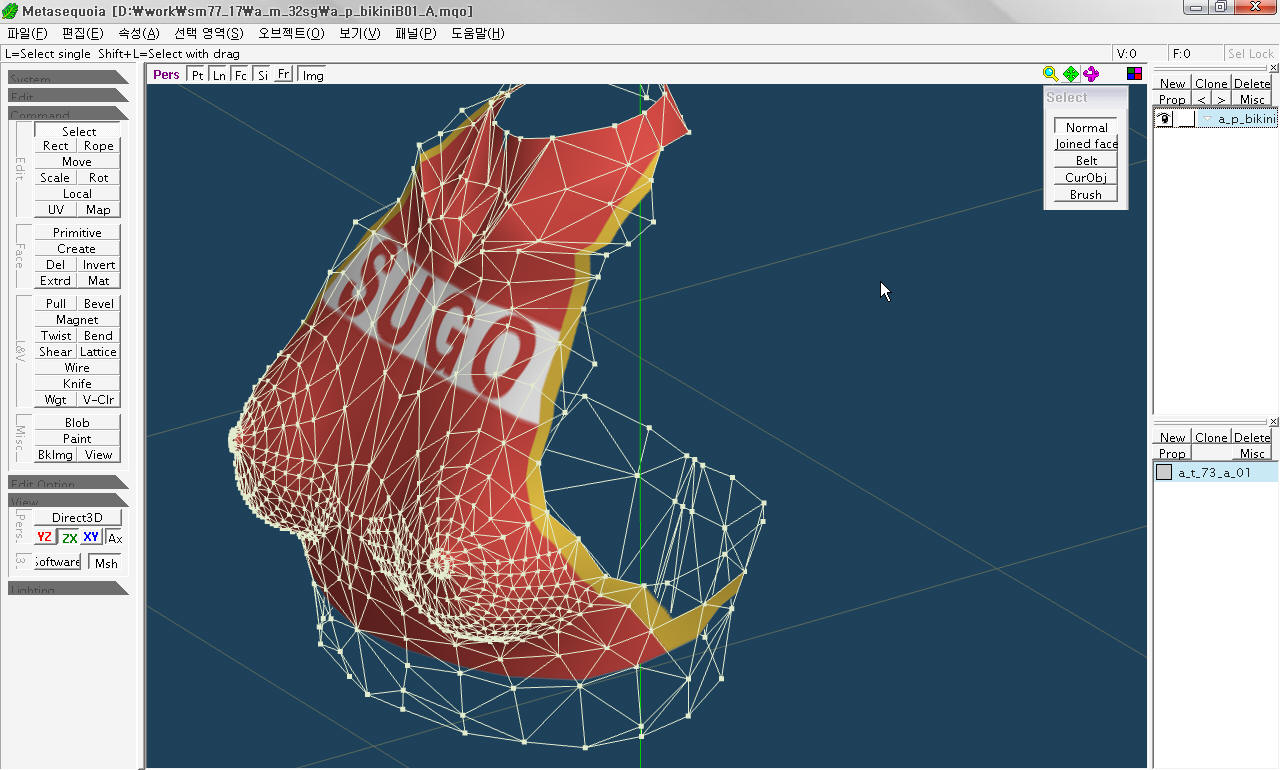Enable ZX plane grid button
Screen dimensions: 1280x770
point(68,537)
